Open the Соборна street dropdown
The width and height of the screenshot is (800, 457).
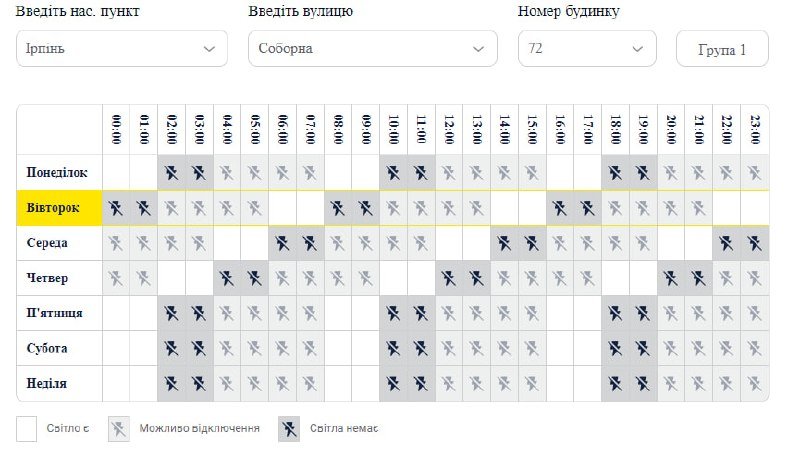click(372, 48)
